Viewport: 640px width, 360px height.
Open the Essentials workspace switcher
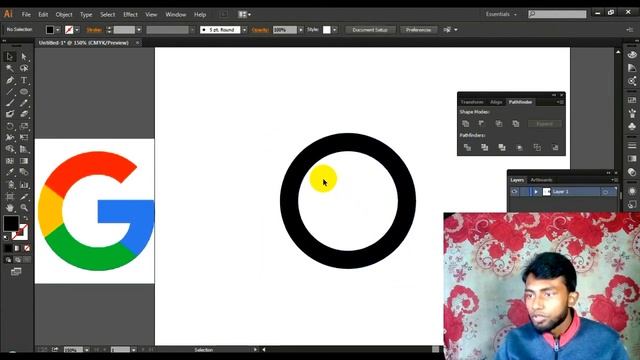(x=501, y=14)
